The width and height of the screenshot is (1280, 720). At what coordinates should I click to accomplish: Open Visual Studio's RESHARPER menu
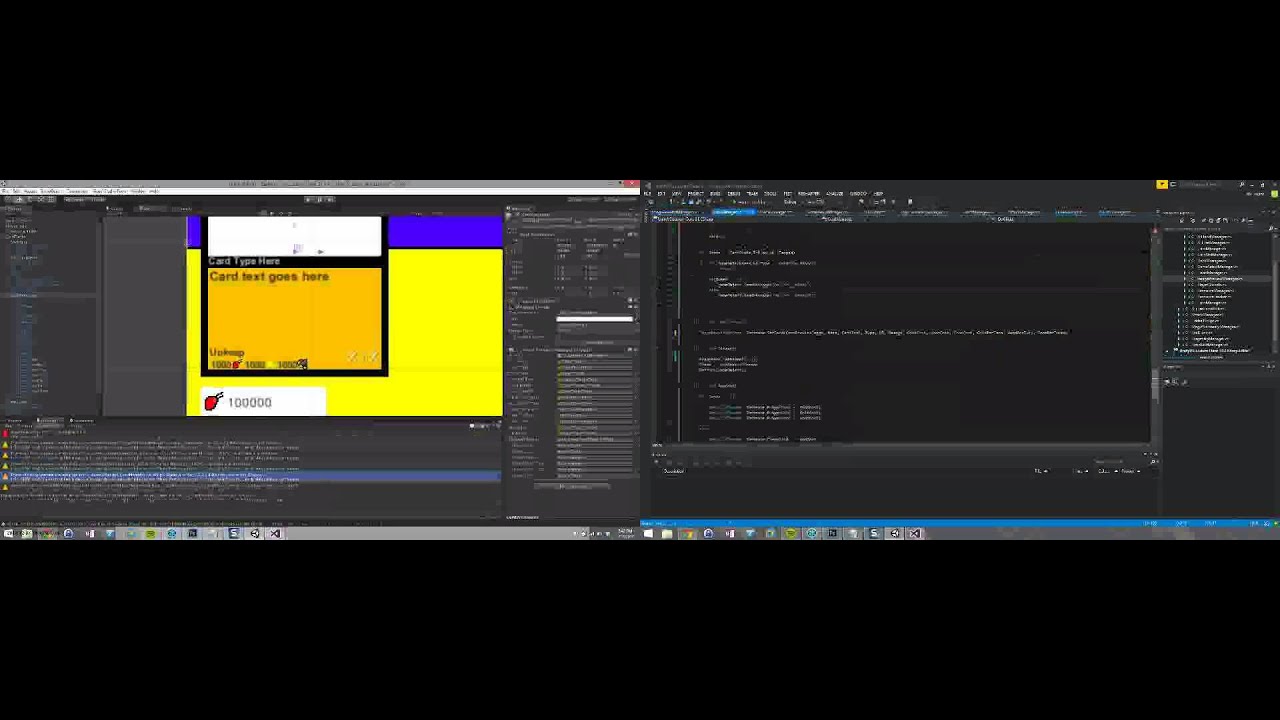pyautogui.click(x=808, y=193)
